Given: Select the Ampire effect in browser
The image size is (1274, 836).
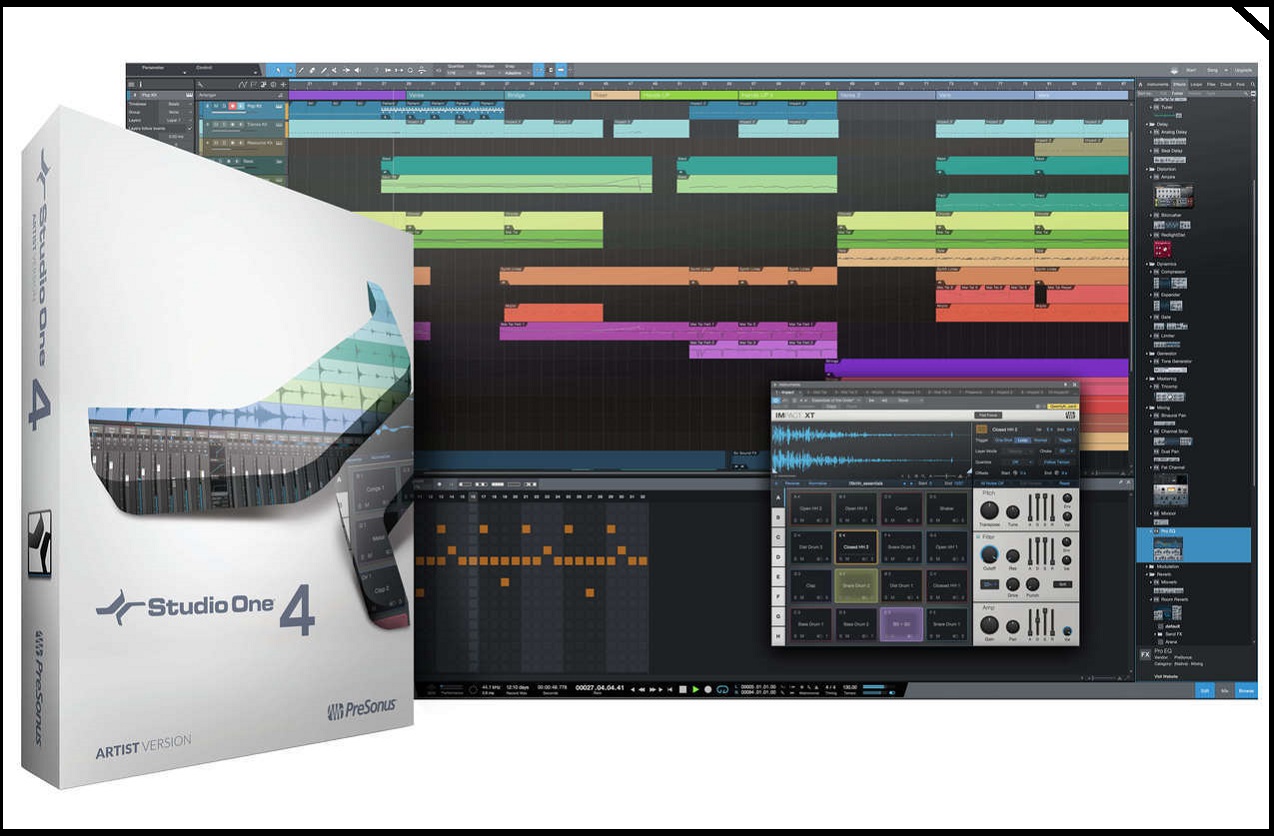Looking at the screenshot, I should click(1170, 177).
